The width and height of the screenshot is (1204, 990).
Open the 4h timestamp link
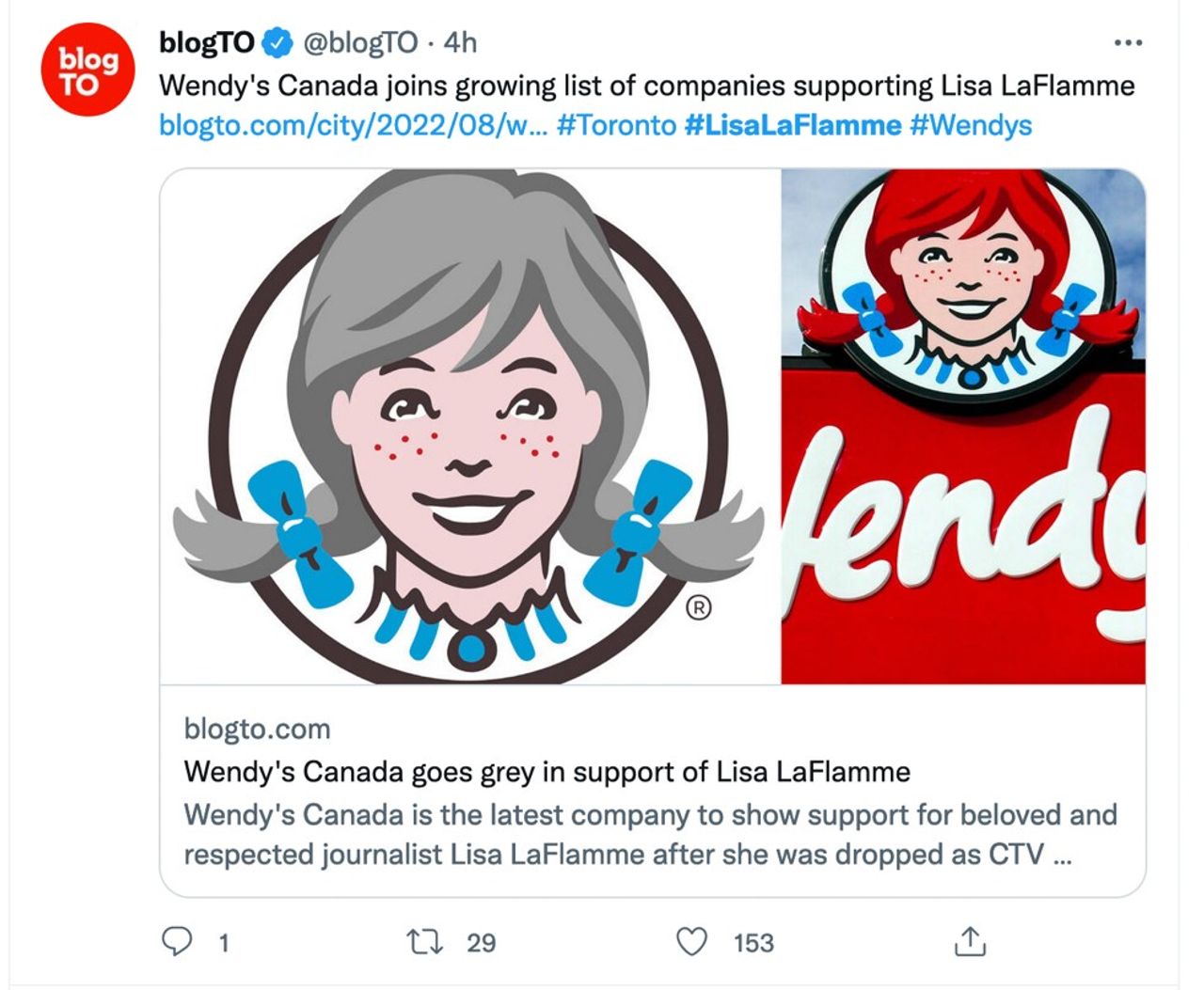460,42
